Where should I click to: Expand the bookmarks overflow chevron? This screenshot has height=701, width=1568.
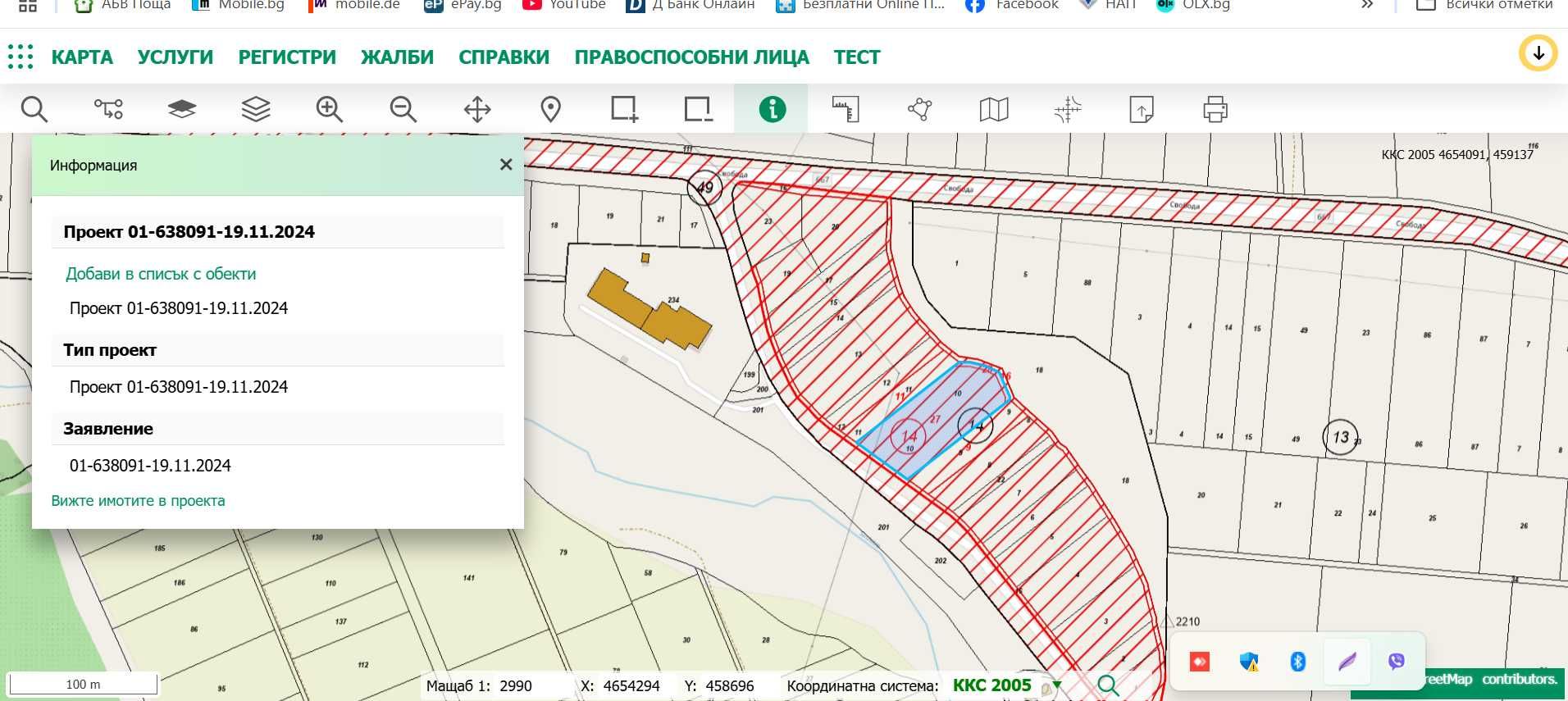point(1367,5)
